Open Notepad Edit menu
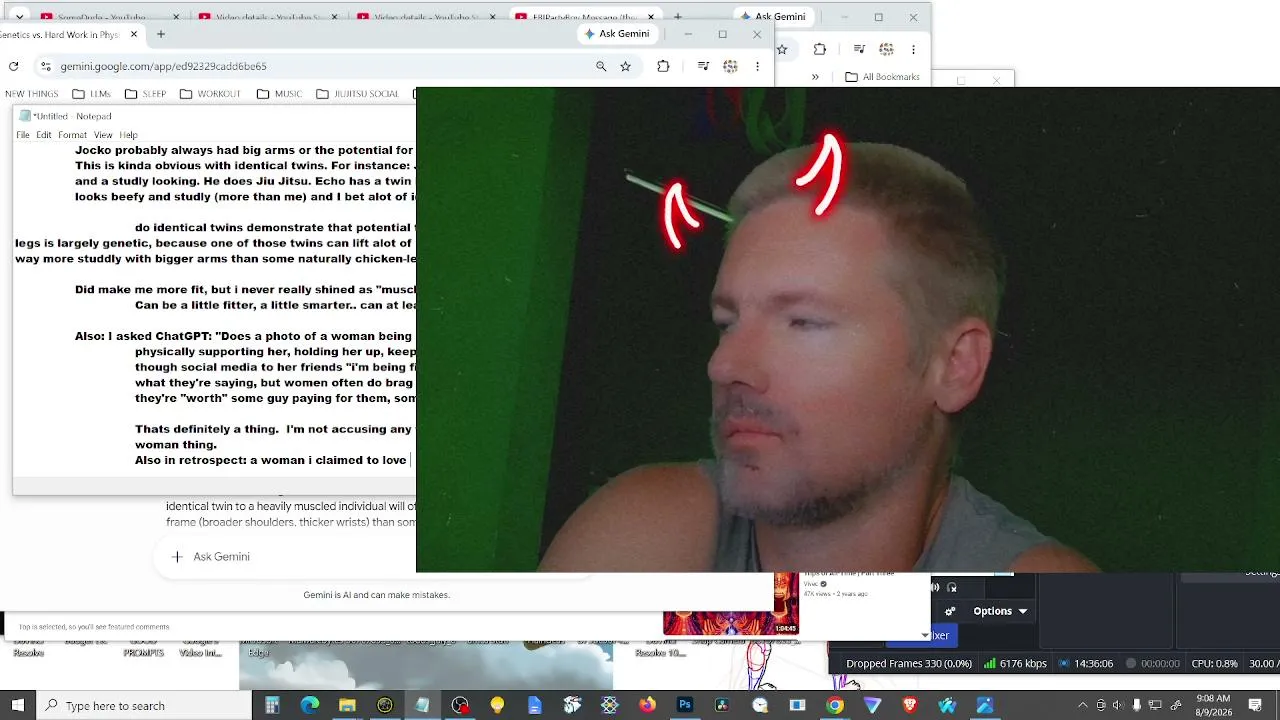Viewport: 1280px width, 720px height. [x=44, y=135]
